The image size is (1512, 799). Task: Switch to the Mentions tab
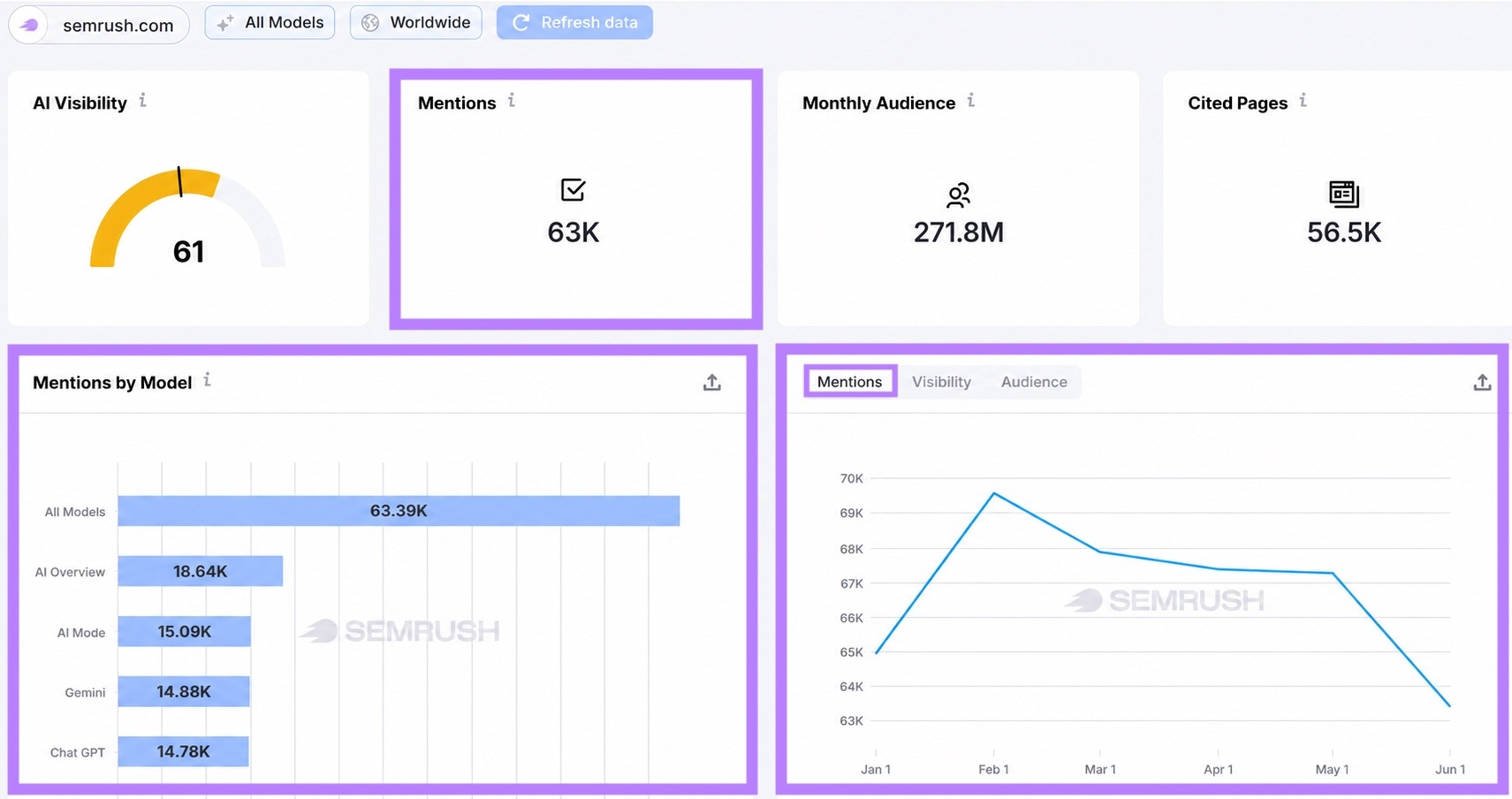click(849, 382)
